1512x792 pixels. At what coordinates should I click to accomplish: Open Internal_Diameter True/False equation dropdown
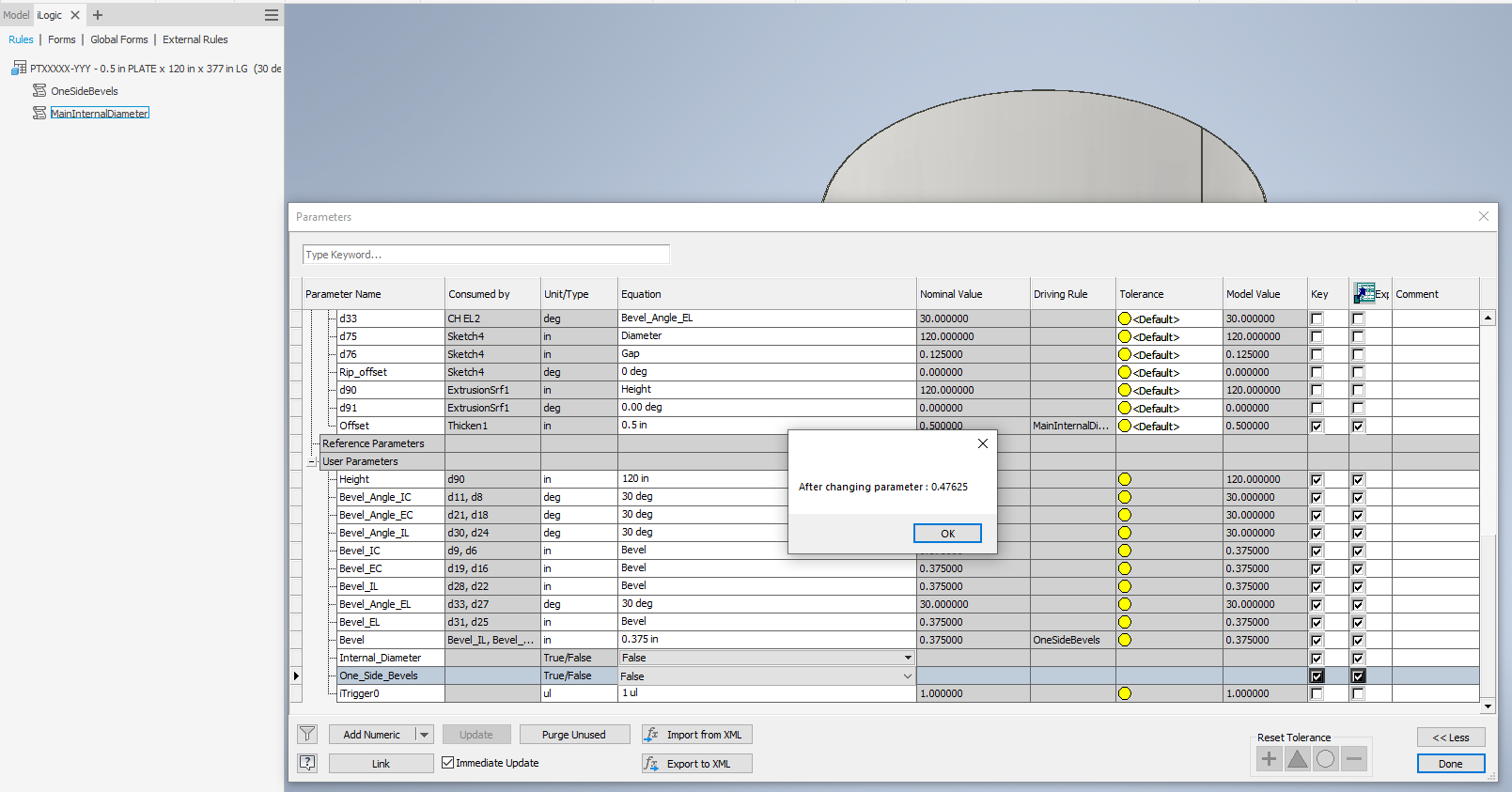tap(908, 658)
